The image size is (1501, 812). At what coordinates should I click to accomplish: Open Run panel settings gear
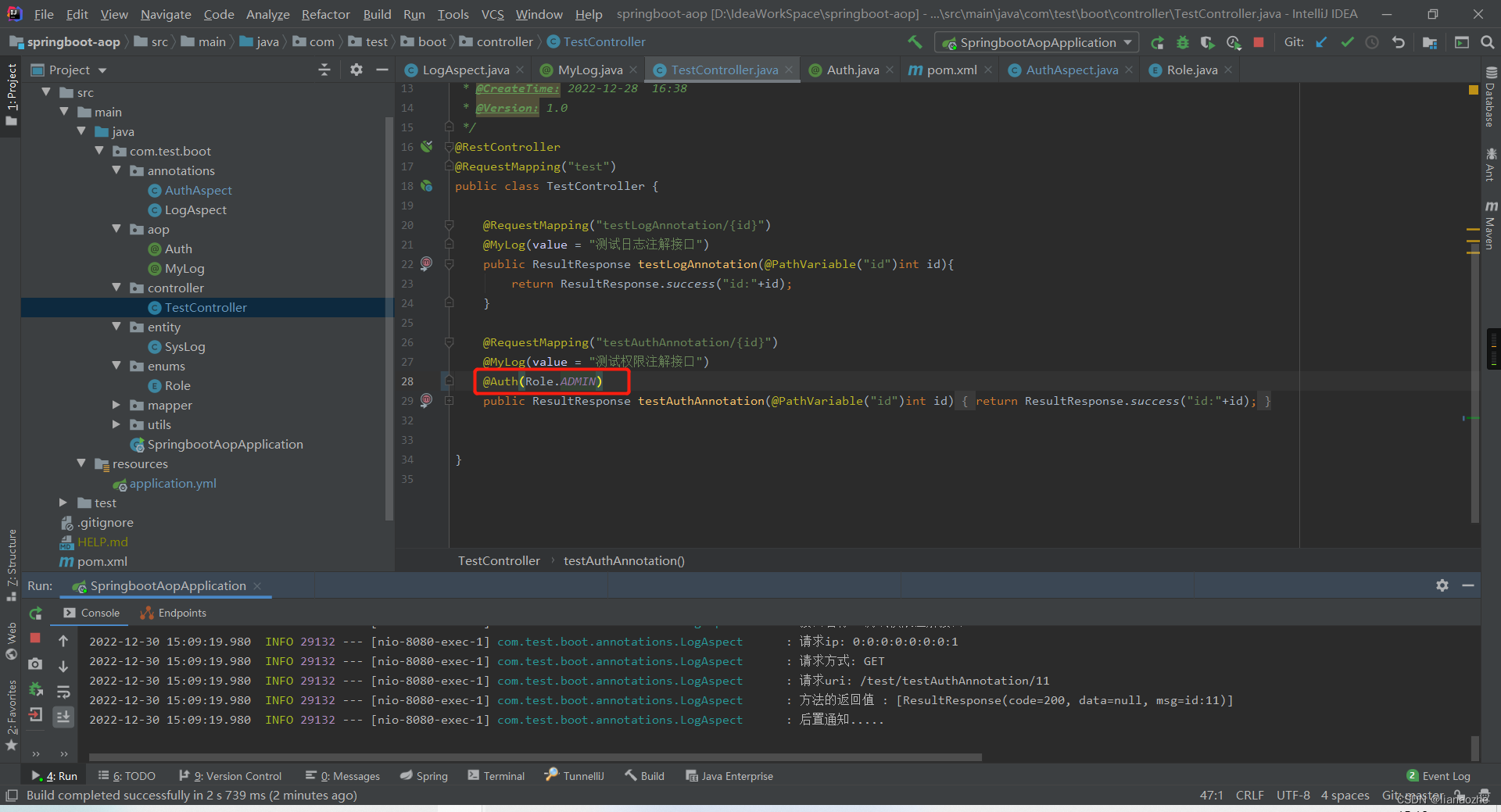click(x=1442, y=585)
